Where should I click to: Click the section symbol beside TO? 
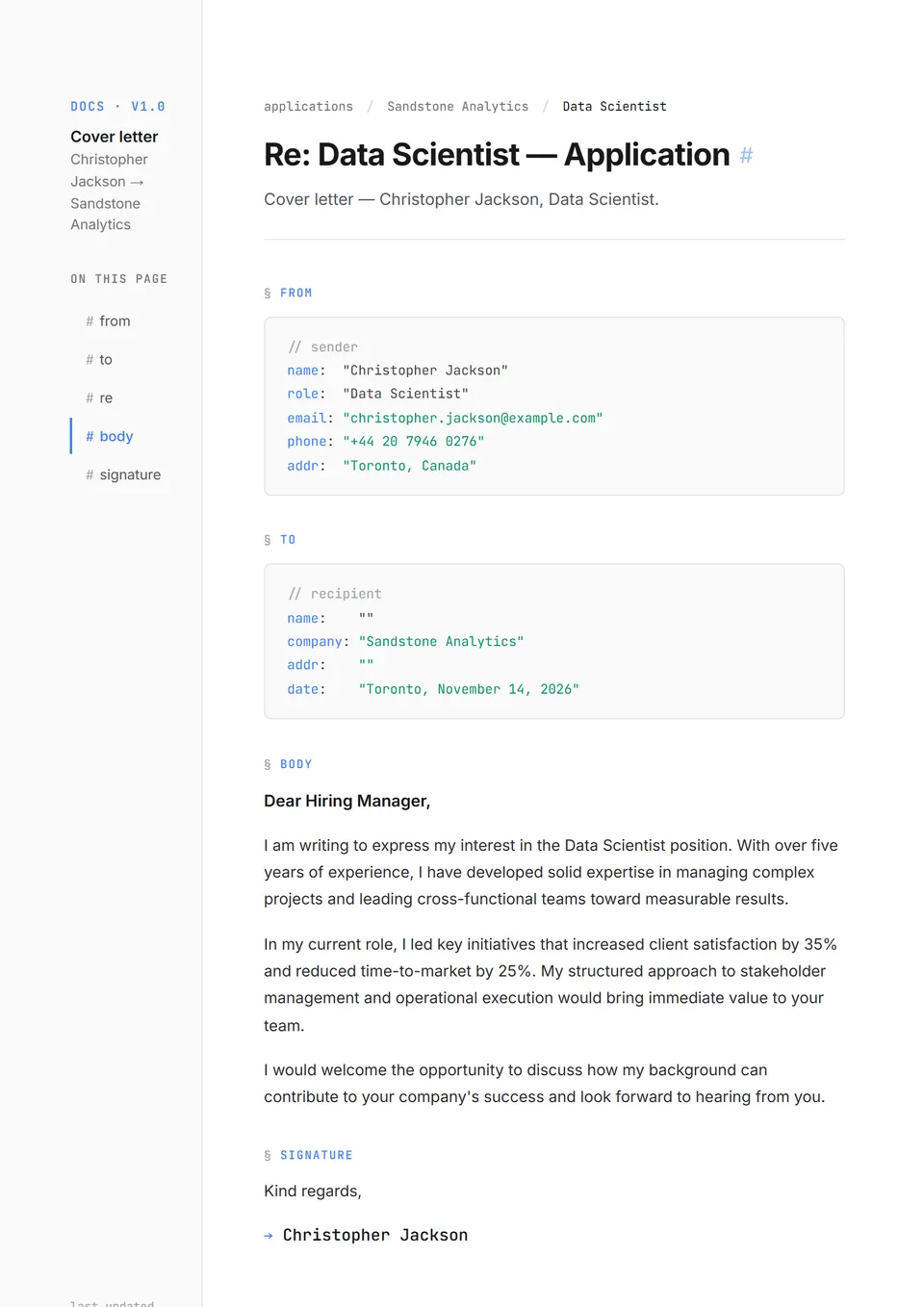click(x=268, y=541)
